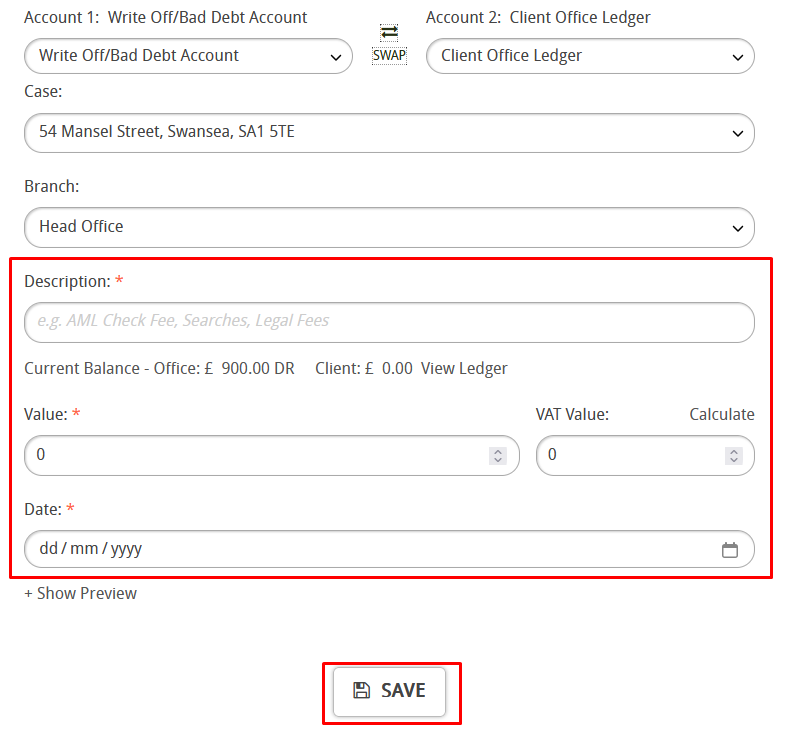Expand the Show Preview section

pyautogui.click(x=80, y=593)
